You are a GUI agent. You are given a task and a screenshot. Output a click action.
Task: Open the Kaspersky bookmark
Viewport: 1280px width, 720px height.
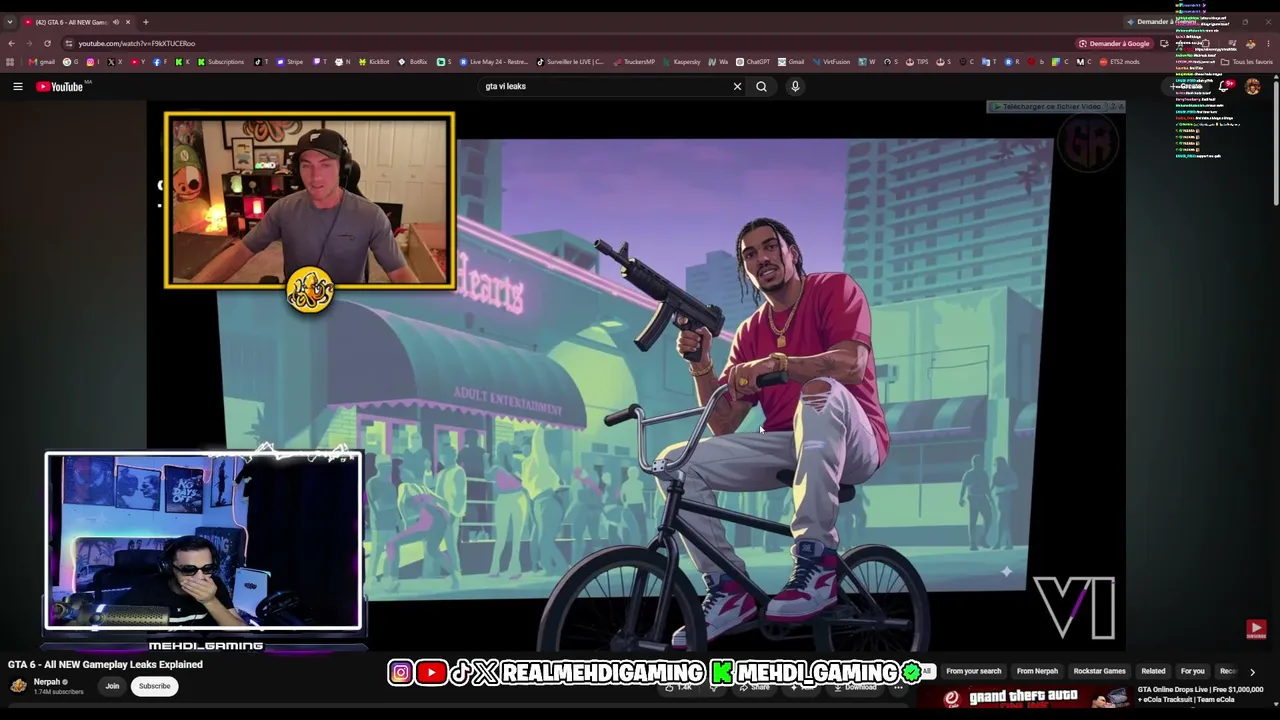coord(682,62)
